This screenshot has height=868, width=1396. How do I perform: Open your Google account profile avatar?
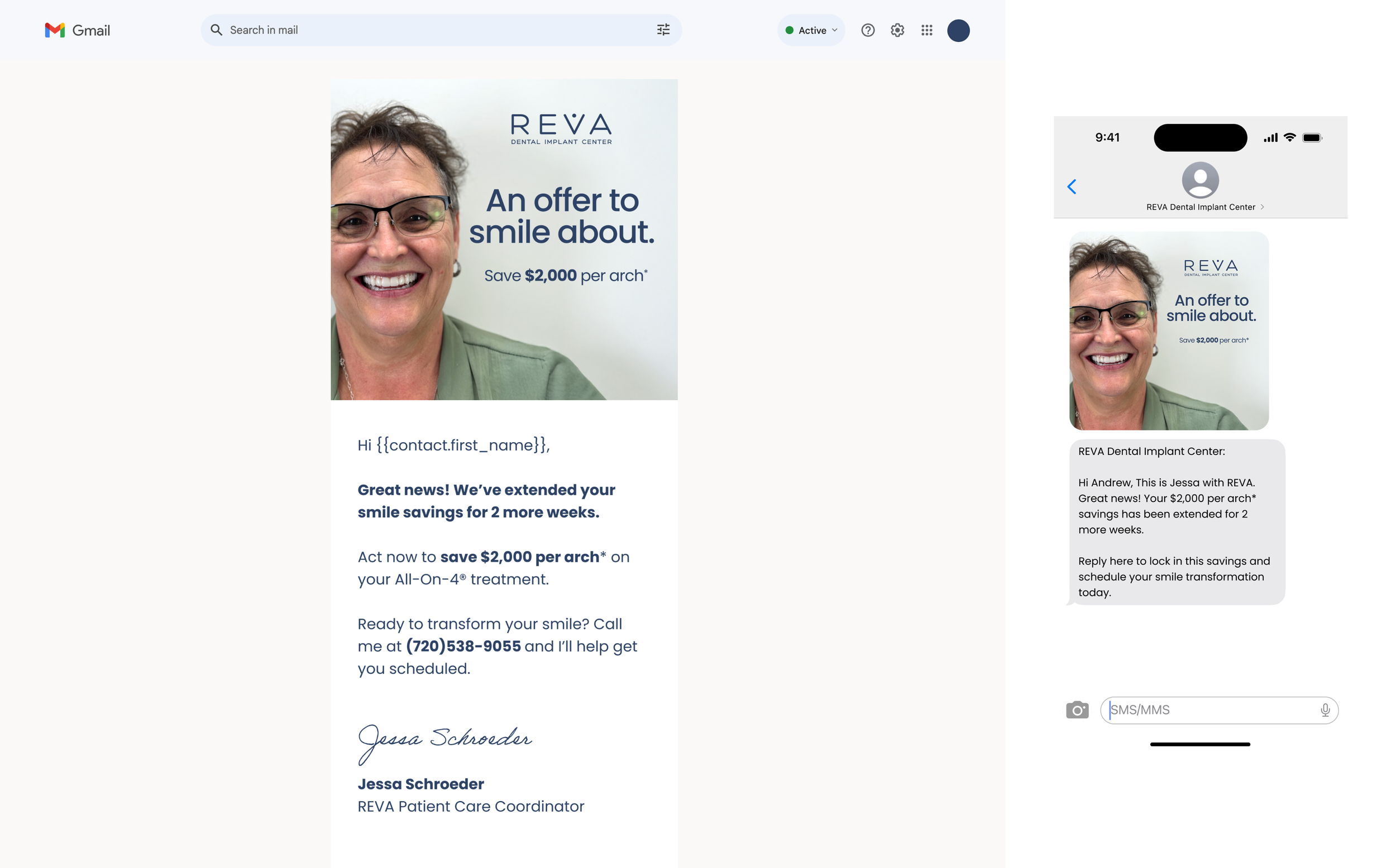pos(958,30)
